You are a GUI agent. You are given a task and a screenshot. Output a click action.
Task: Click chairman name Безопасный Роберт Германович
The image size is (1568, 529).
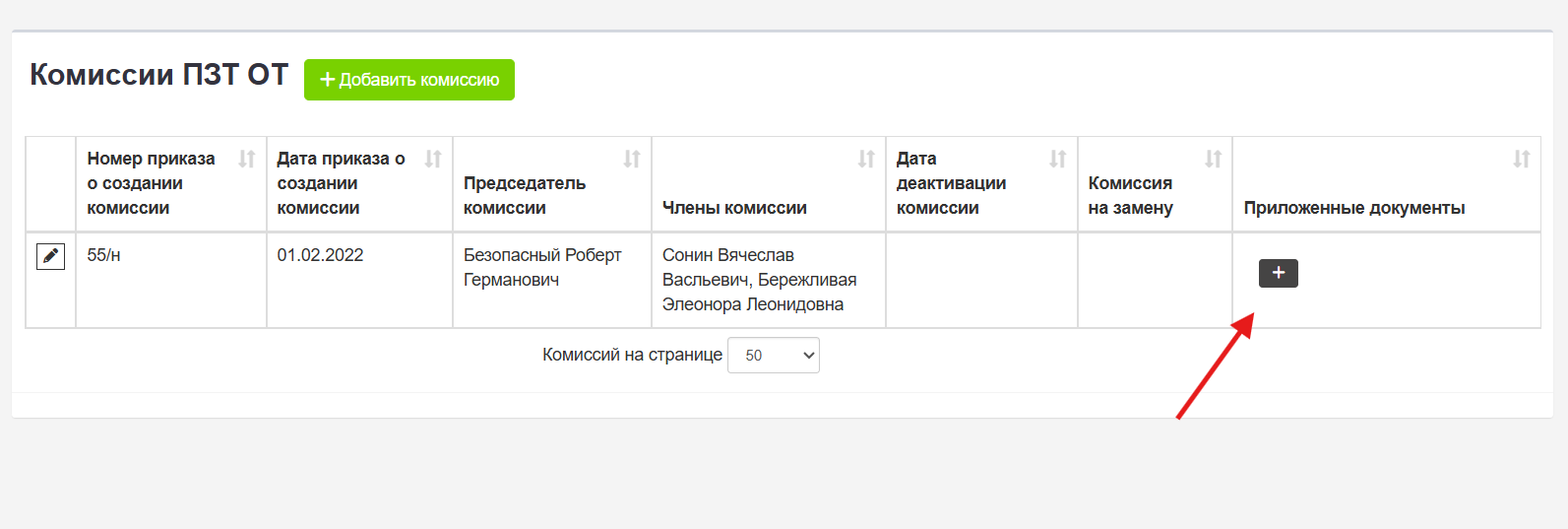pyautogui.click(x=542, y=267)
